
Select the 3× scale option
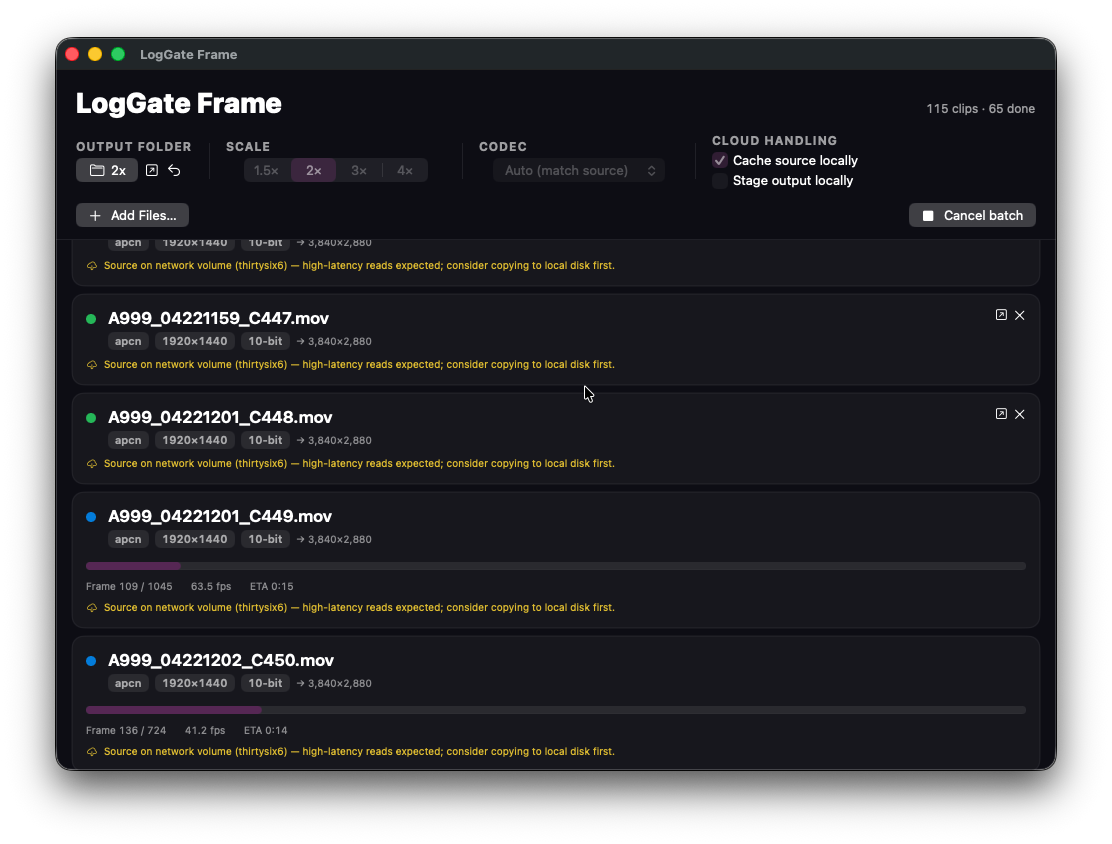(x=359, y=170)
